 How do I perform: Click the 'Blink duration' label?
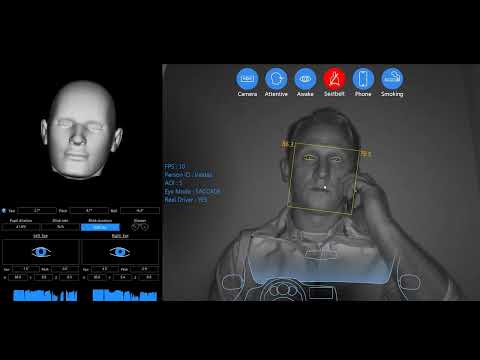pyautogui.click(x=100, y=221)
